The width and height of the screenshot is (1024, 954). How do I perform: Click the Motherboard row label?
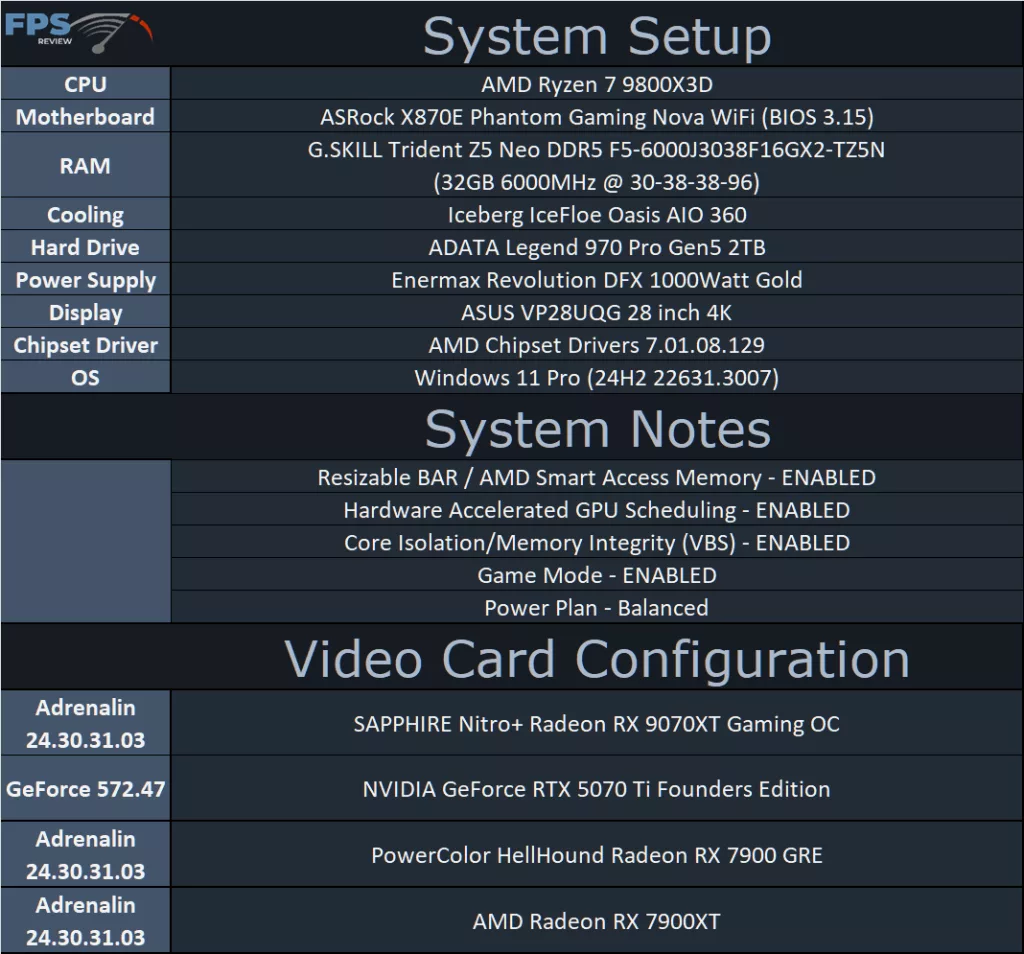click(x=86, y=117)
